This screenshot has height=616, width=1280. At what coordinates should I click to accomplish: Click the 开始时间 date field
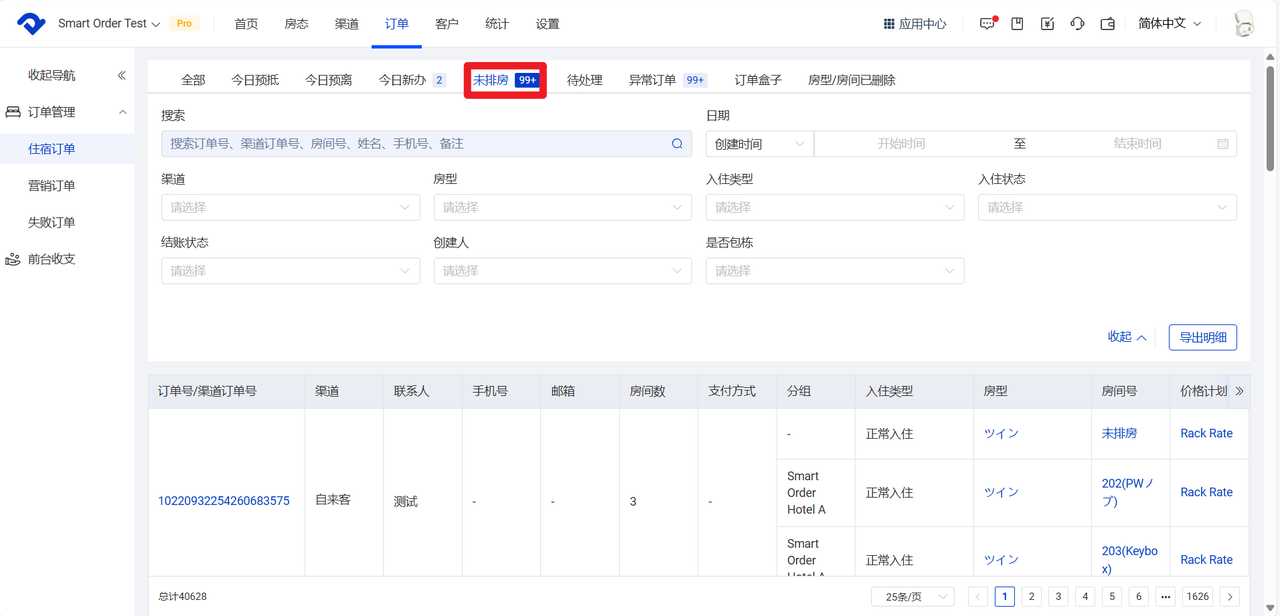click(900, 144)
